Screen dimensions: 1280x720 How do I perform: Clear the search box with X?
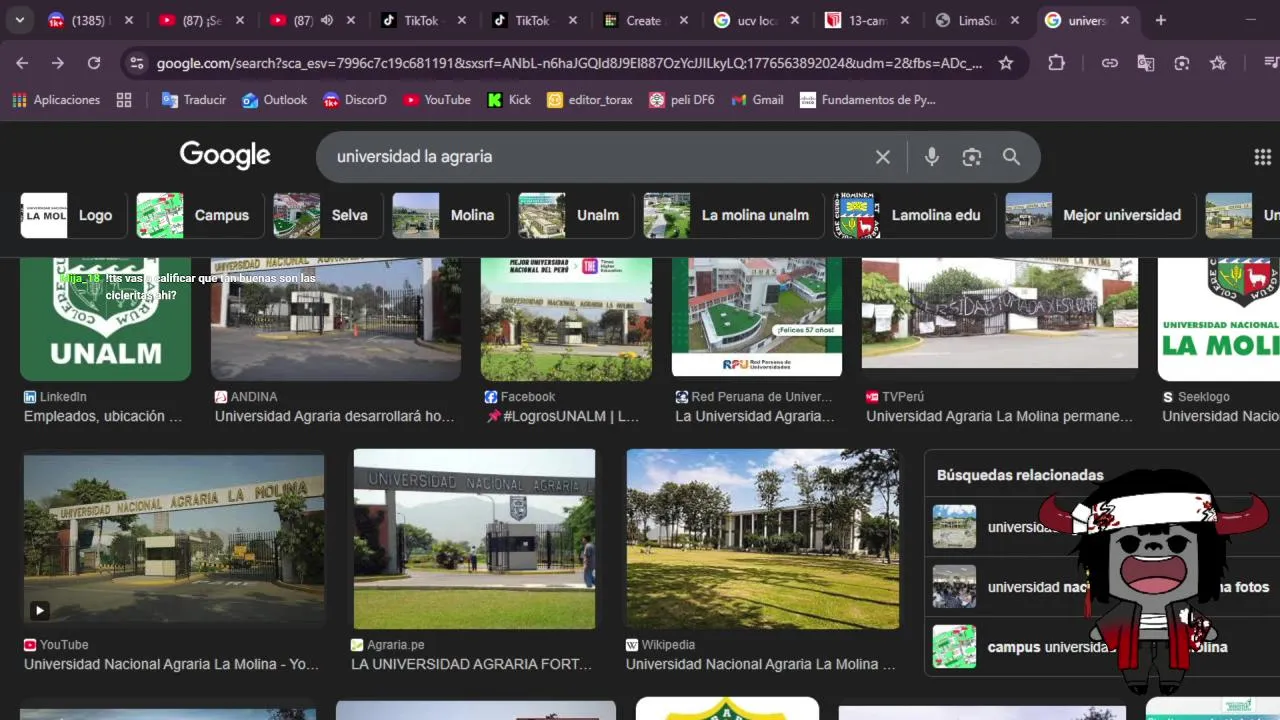(883, 157)
